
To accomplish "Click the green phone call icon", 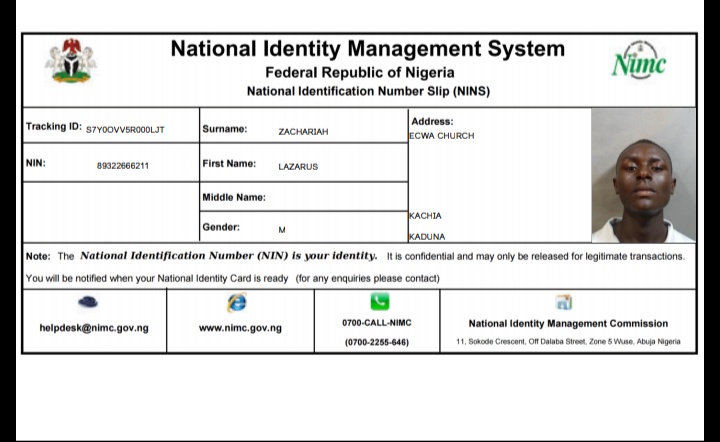I will 379,302.
